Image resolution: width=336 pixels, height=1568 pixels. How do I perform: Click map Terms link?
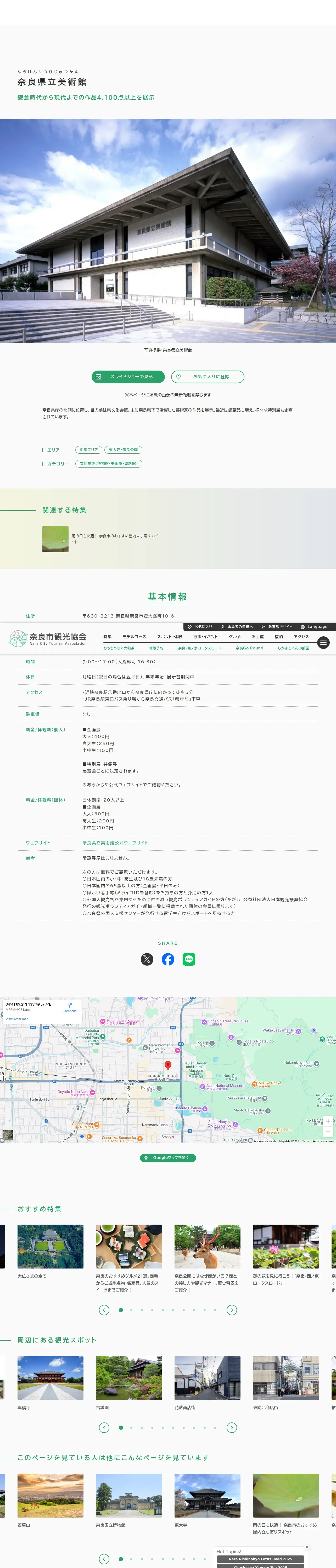(305, 1141)
